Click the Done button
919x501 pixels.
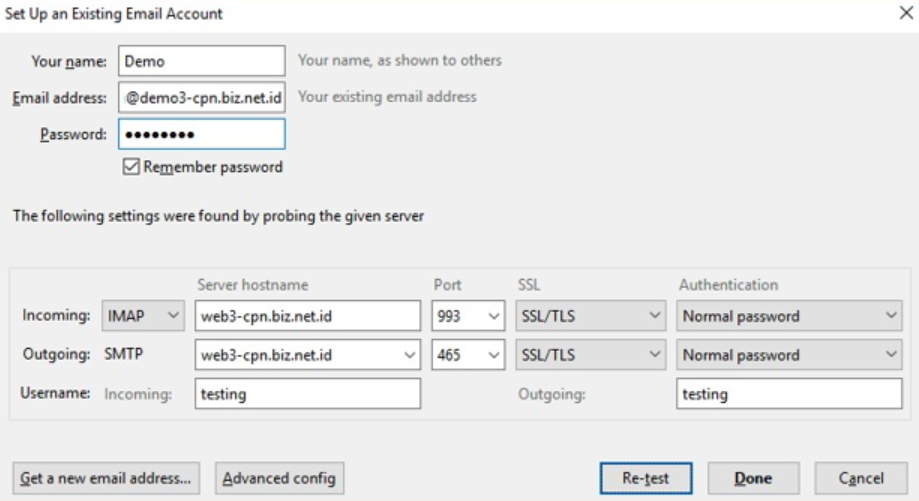click(753, 478)
